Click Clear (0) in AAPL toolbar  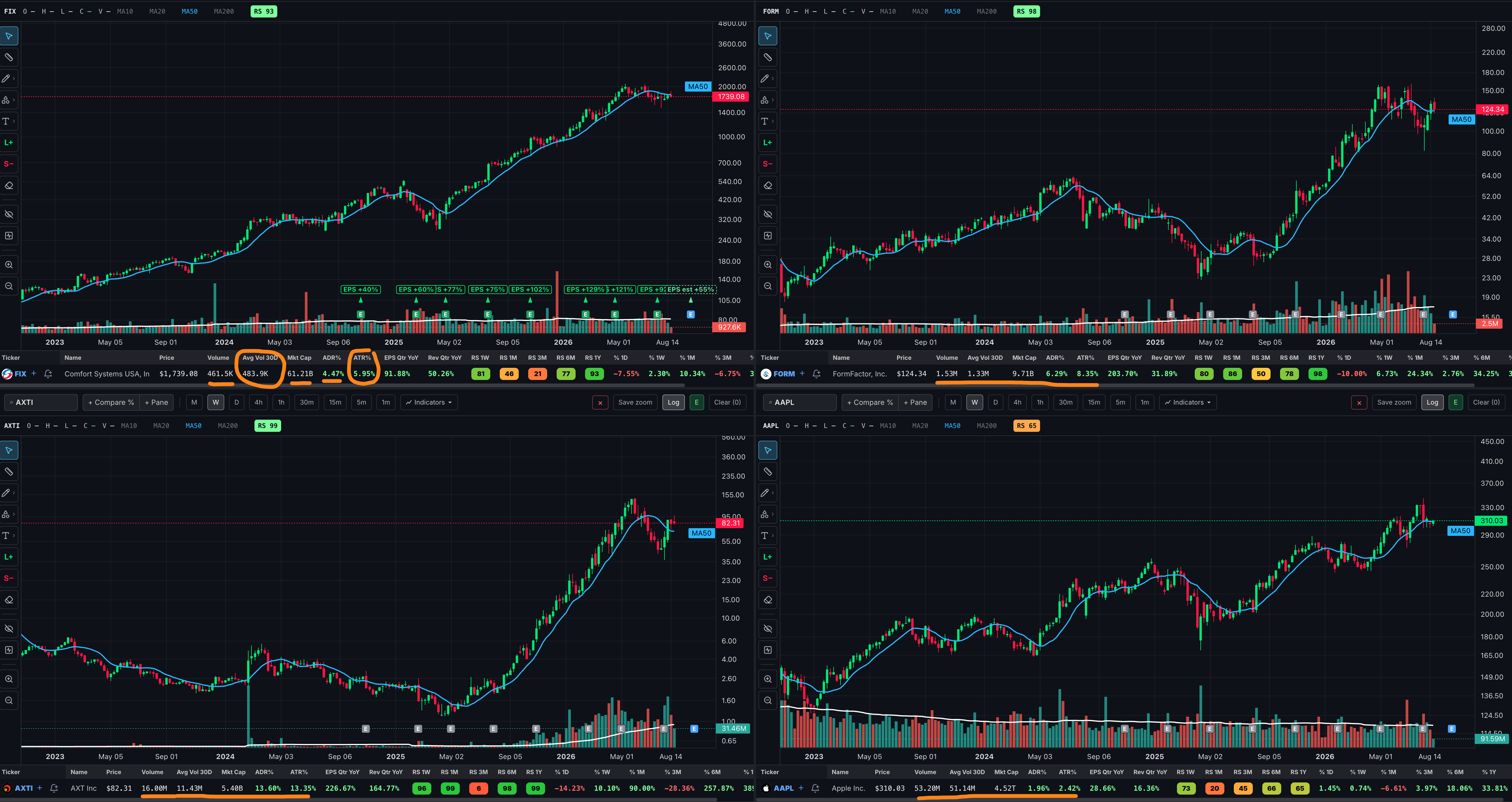pos(1486,402)
